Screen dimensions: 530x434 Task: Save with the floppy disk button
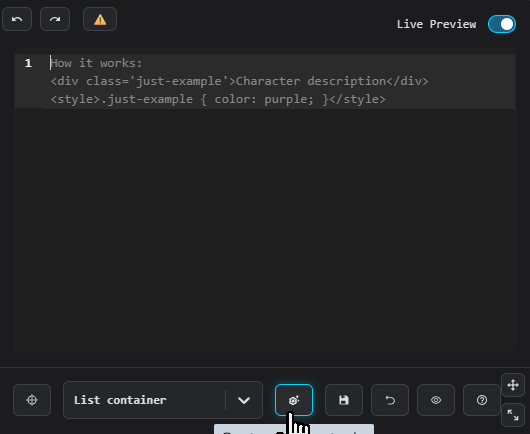(344, 400)
